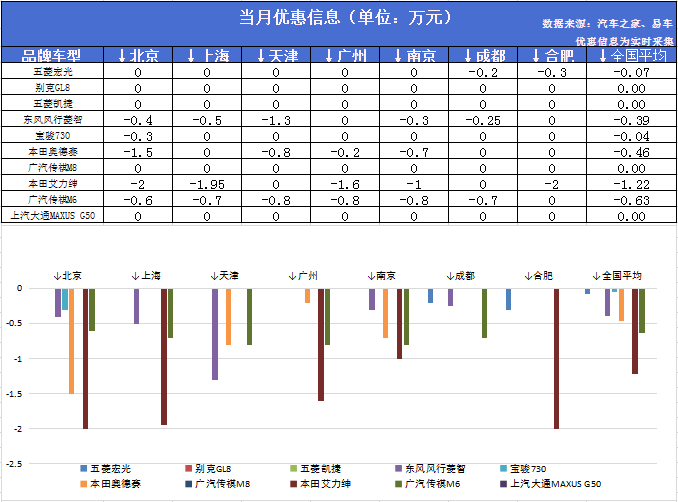Viewport: 678px width, 502px height.
Task: Select the orange bar in 北京 chart group
Action: point(72,341)
